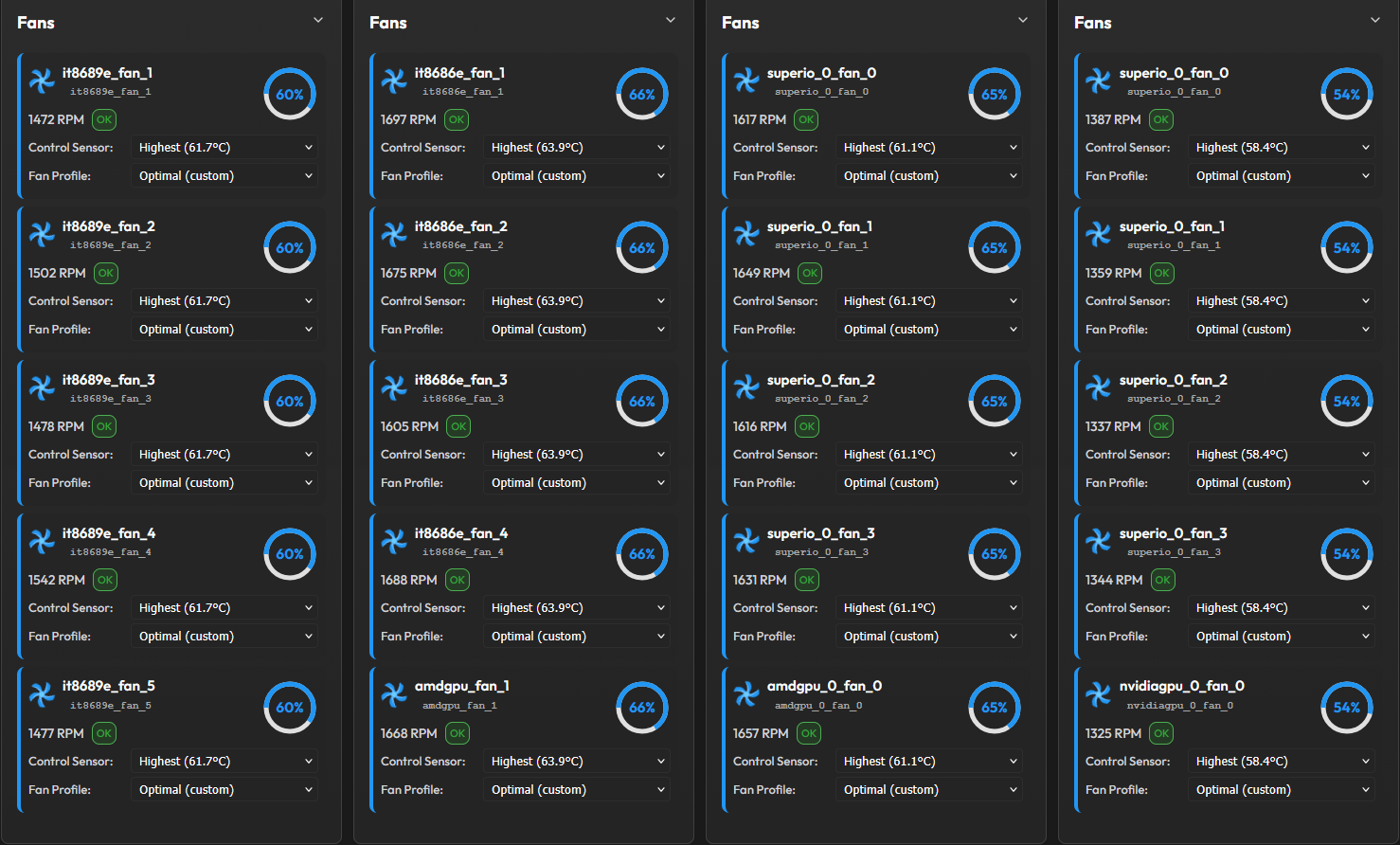Click the fan icon beside nvidiagpu_0_fan_0
The height and width of the screenshot is (845, 1400).
click(x=1099, y=694)
